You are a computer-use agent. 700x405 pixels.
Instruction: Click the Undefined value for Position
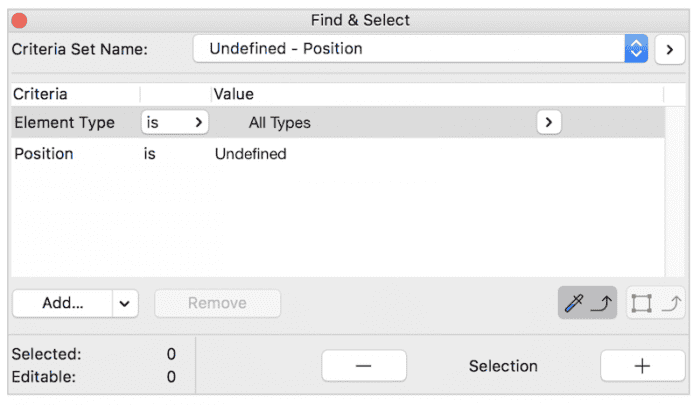tap(250, 154)
